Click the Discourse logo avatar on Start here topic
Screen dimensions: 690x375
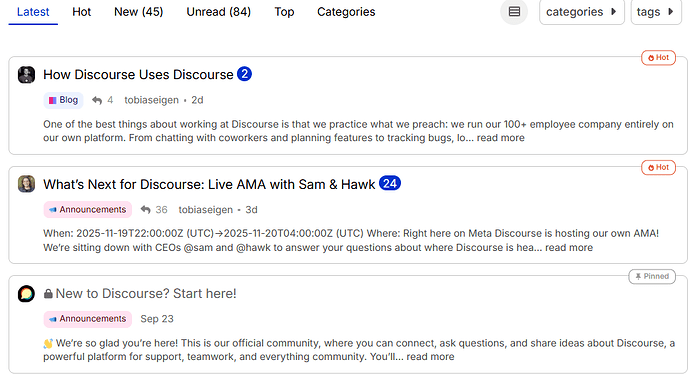point(26,294)
